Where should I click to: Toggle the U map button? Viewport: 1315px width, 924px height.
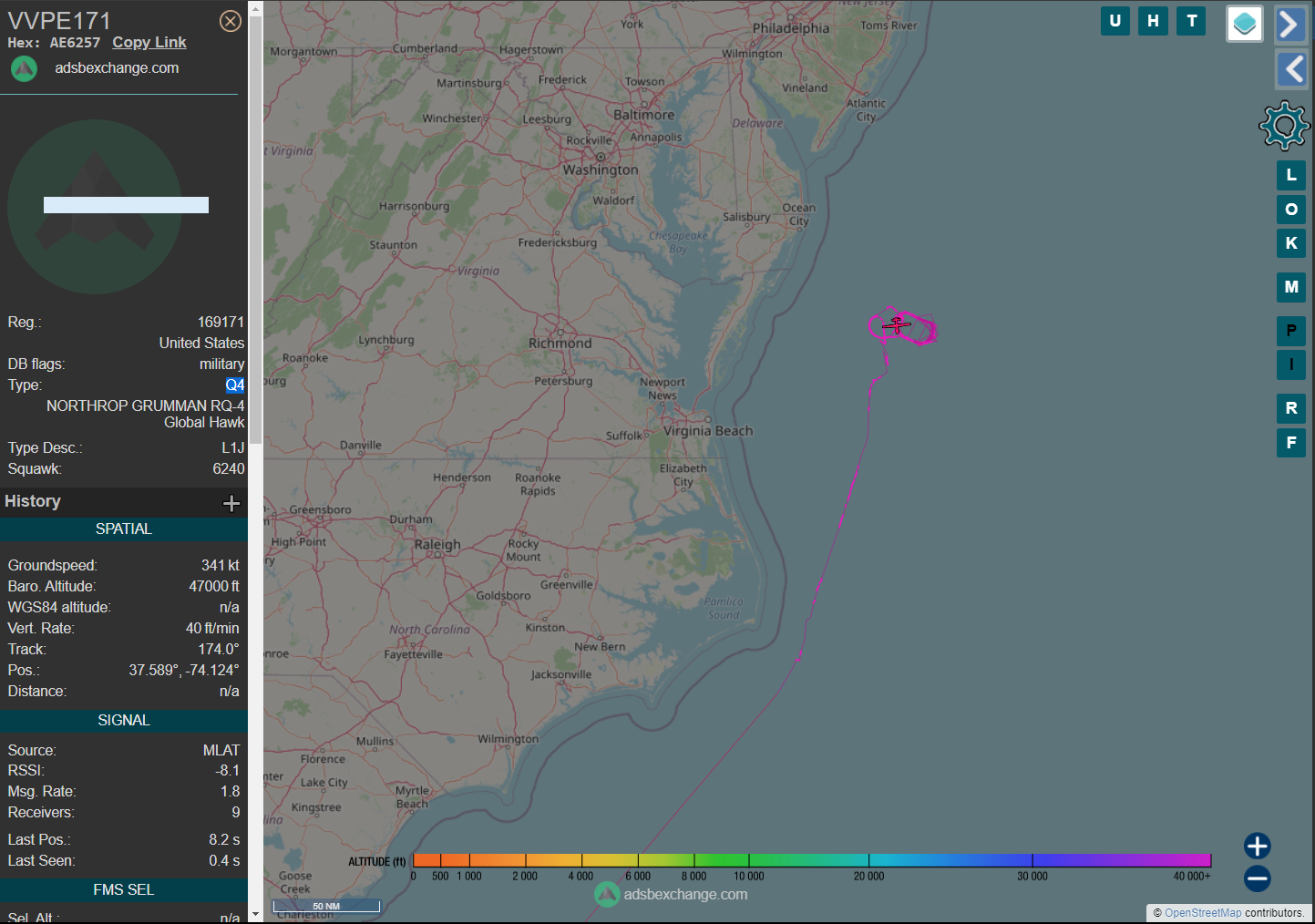pos(1115,21)
